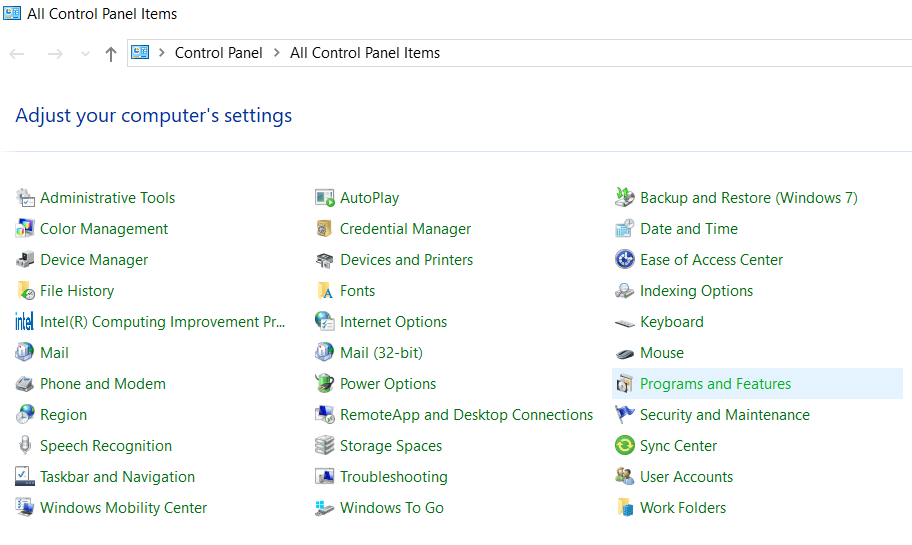
Task: Click the Backup and Restore icon
Action: tap(625, 198)
